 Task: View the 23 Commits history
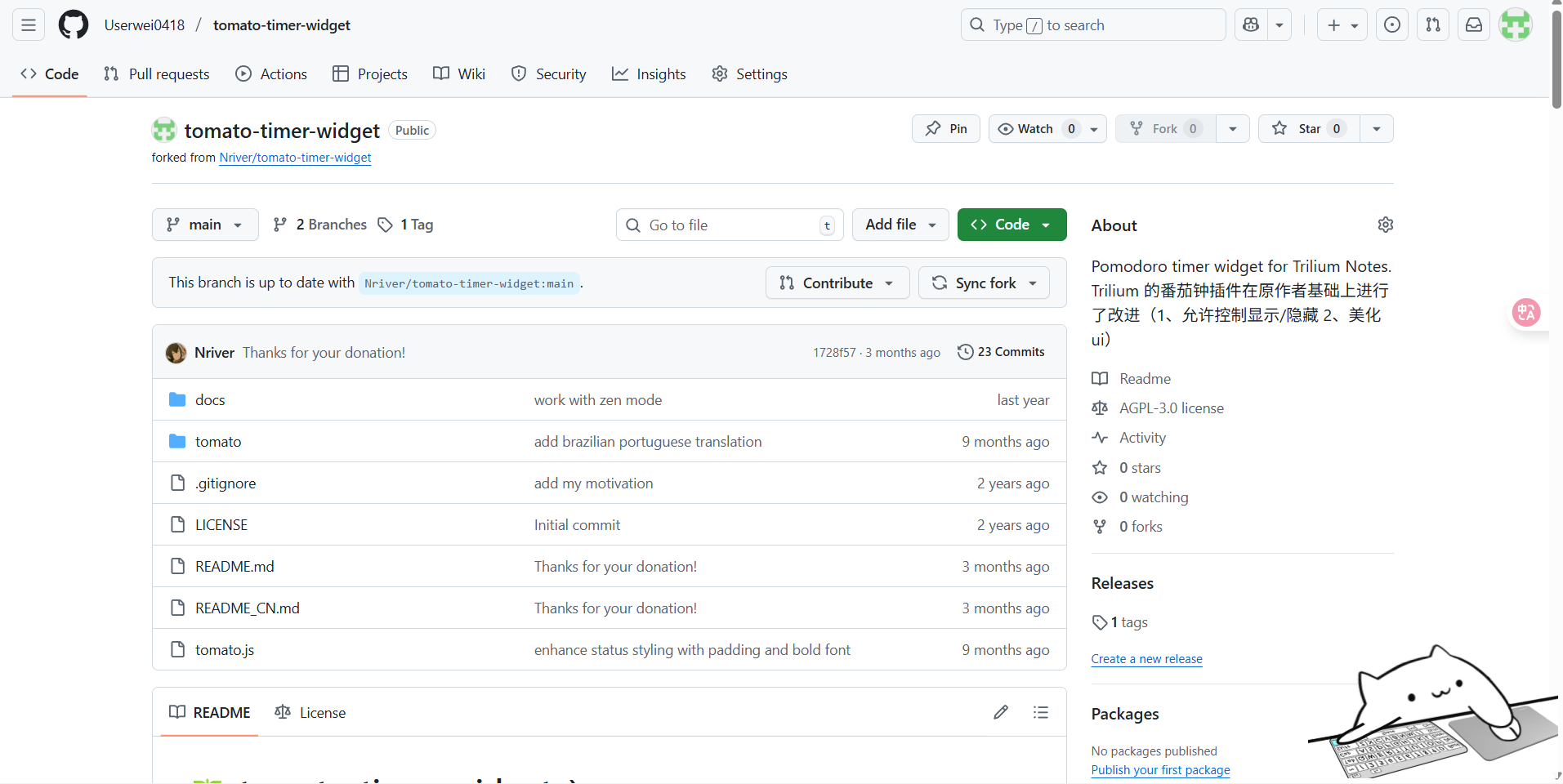(x=1001, y=352)
